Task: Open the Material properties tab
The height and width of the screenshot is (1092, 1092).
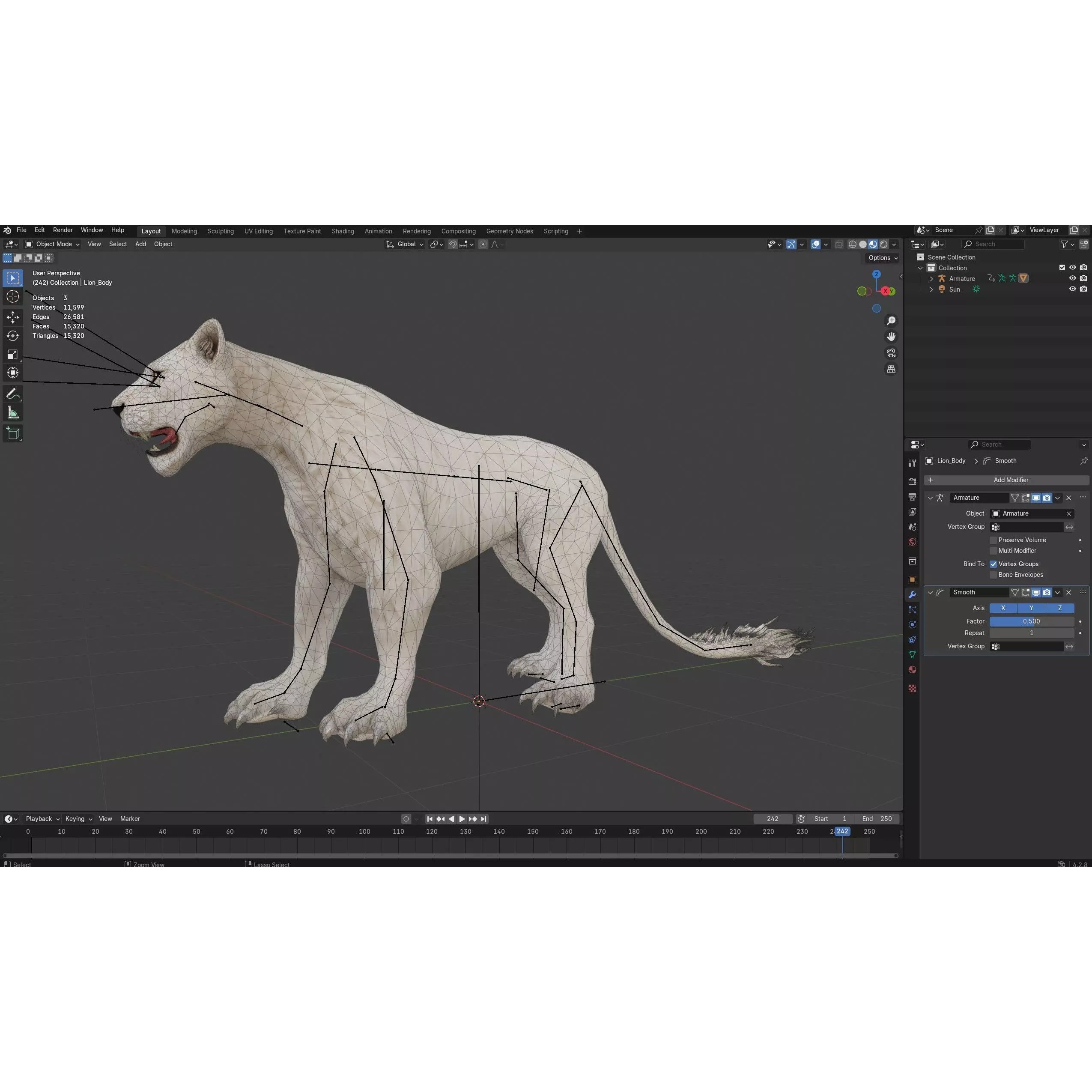Action: tap(912, 669)
